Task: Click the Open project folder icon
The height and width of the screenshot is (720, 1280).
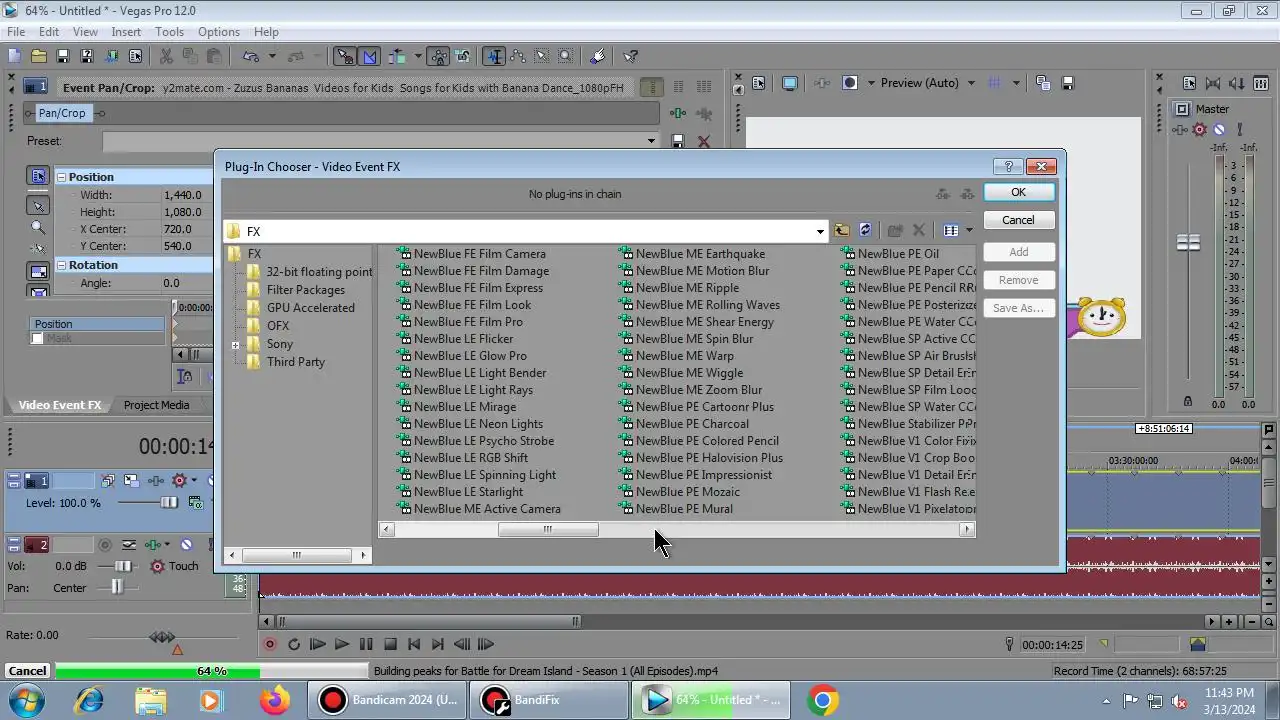Action: (x=38, y=57)
